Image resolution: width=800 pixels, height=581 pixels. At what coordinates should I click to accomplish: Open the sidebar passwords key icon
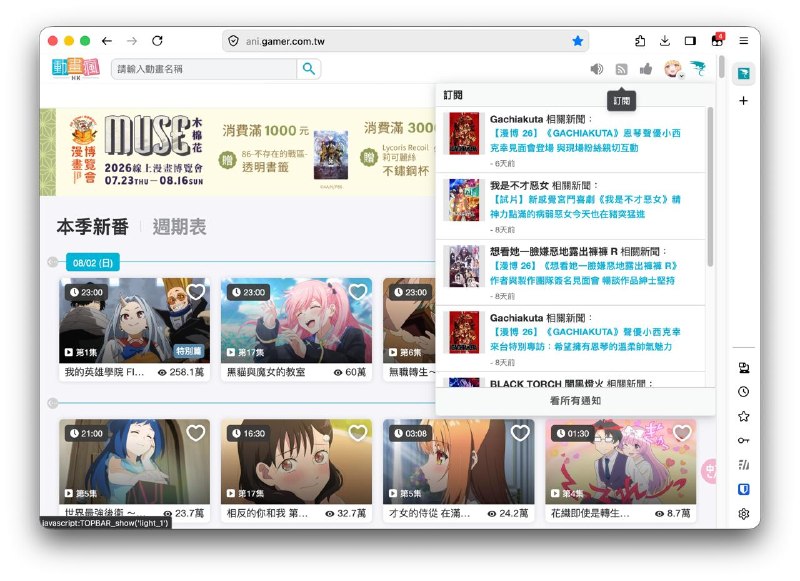point(743,440)
